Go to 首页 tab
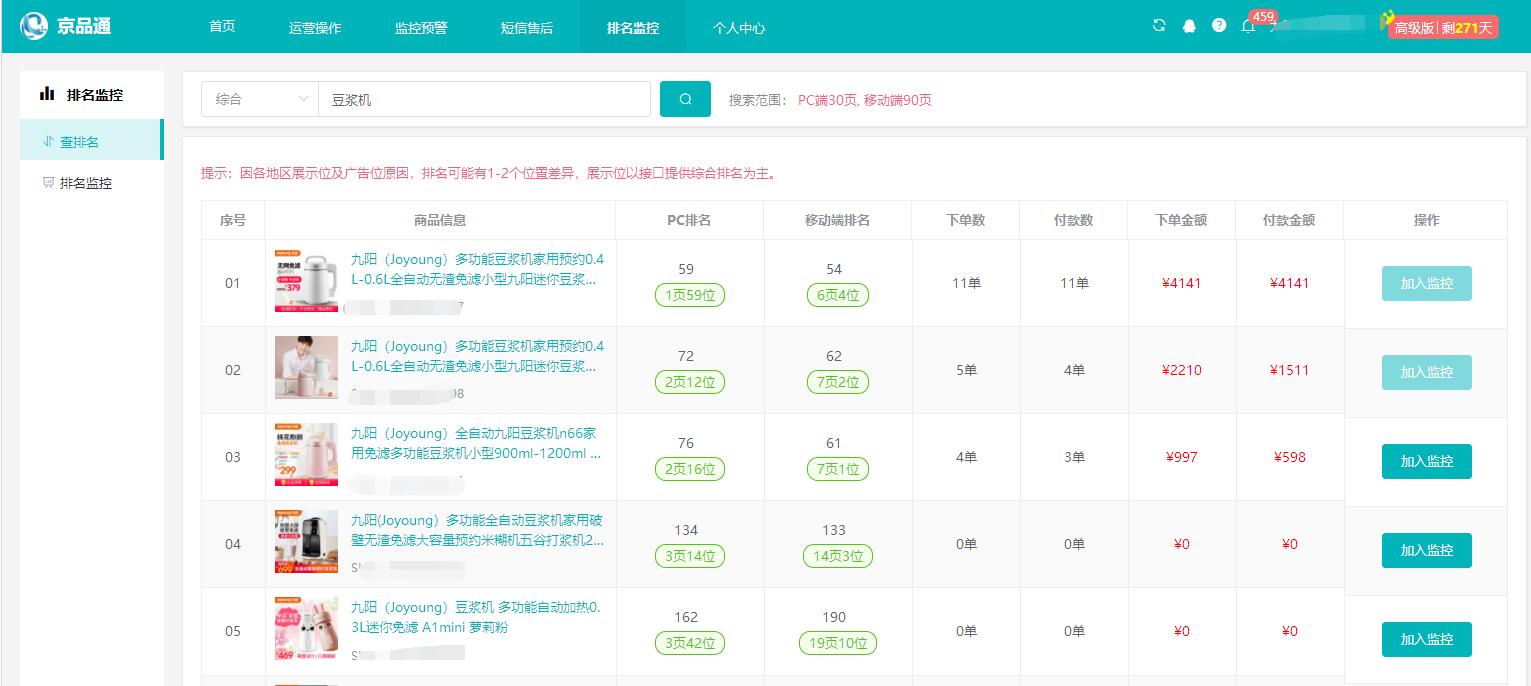 (222, 26)
